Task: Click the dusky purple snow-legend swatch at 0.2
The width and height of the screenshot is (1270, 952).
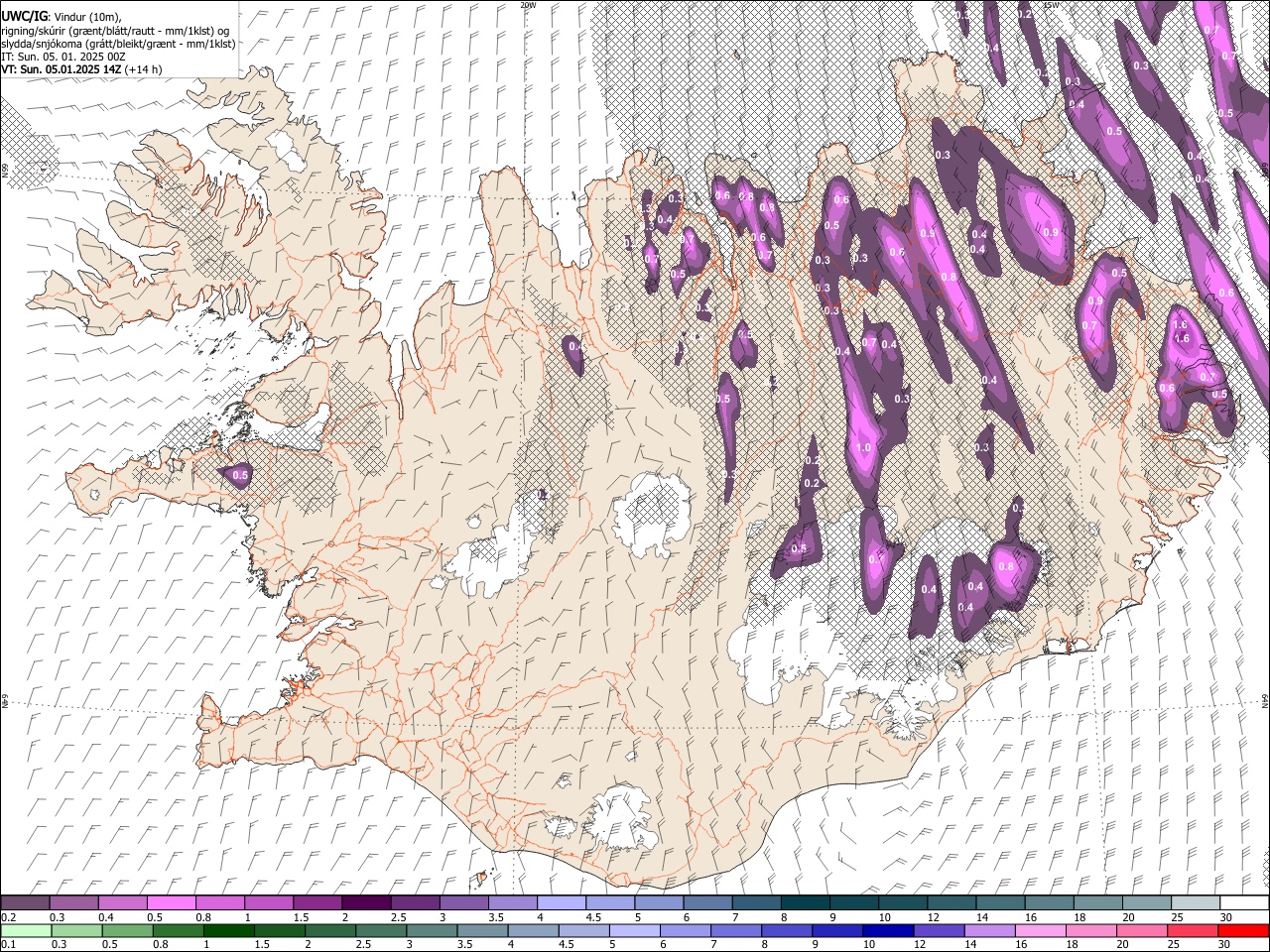Action: 25,902
